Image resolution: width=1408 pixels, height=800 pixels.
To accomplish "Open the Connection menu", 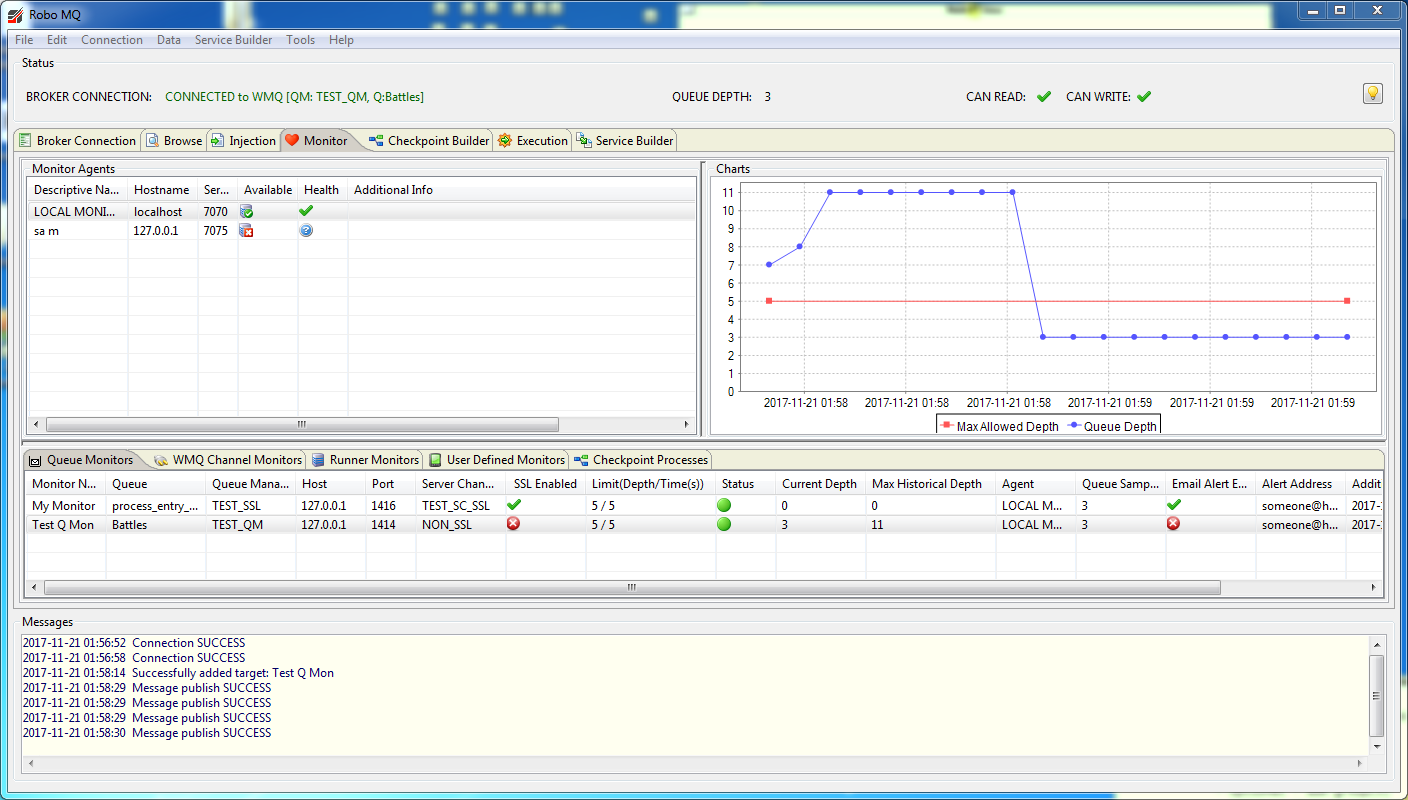I will tap(112, 40).
